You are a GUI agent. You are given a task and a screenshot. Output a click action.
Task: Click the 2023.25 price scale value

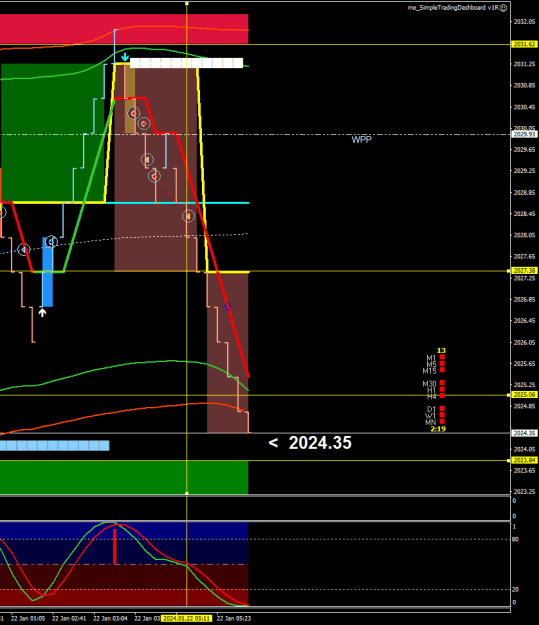pyautogui.click(x=524, y=491)
